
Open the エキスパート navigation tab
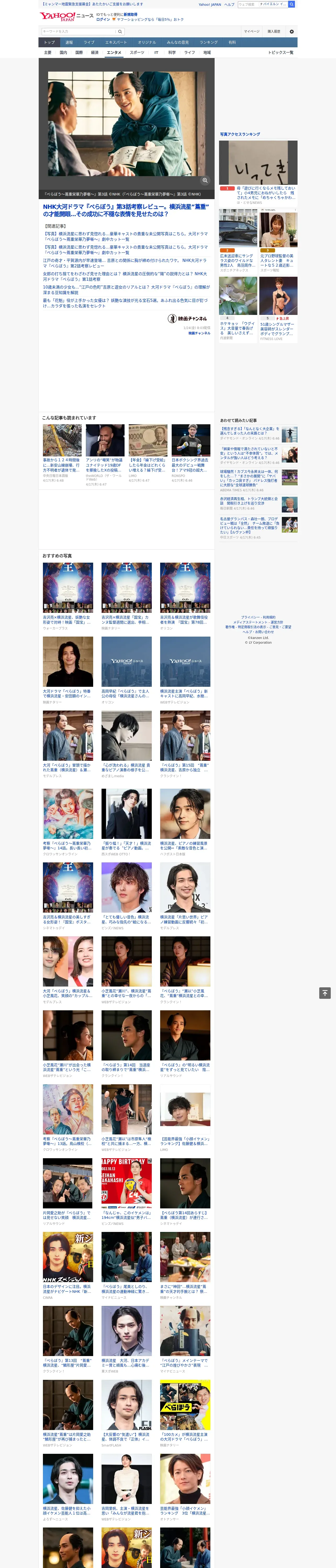coord(116,43)
